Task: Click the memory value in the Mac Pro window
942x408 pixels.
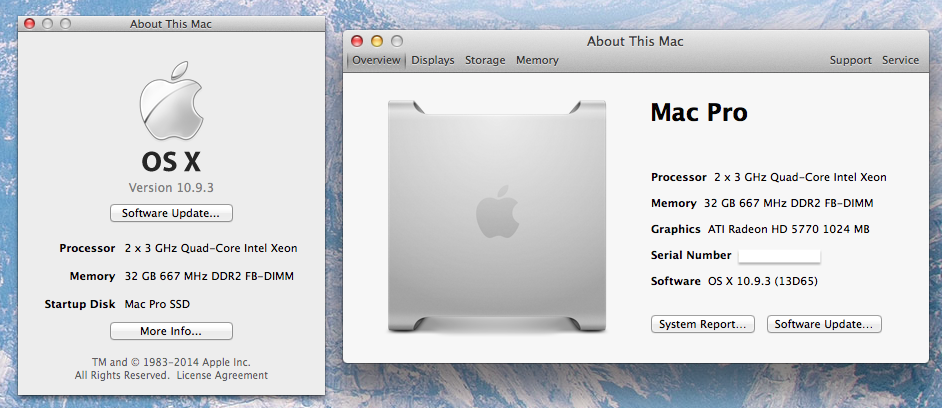Action: coord(788,204)
